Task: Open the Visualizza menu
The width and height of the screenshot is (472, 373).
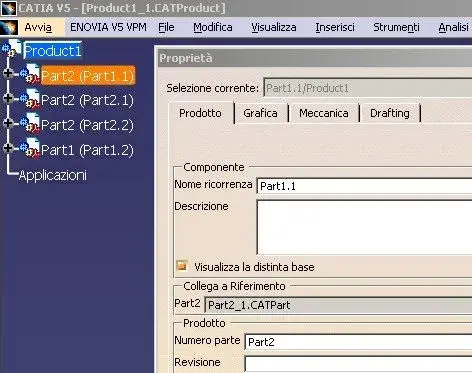Action: [274, 27]
